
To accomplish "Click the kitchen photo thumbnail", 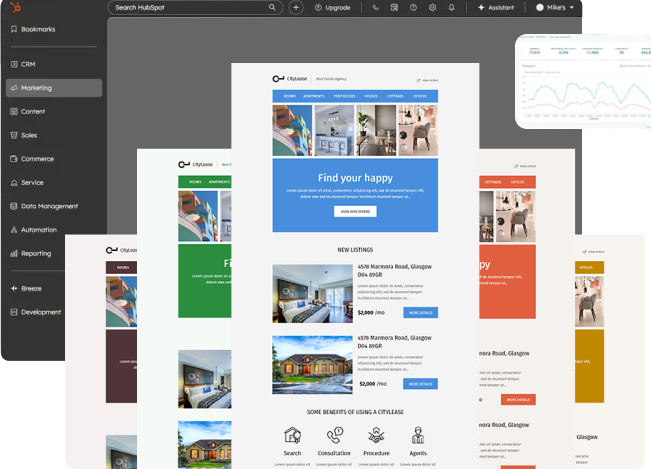I will (x=334, y=130).
